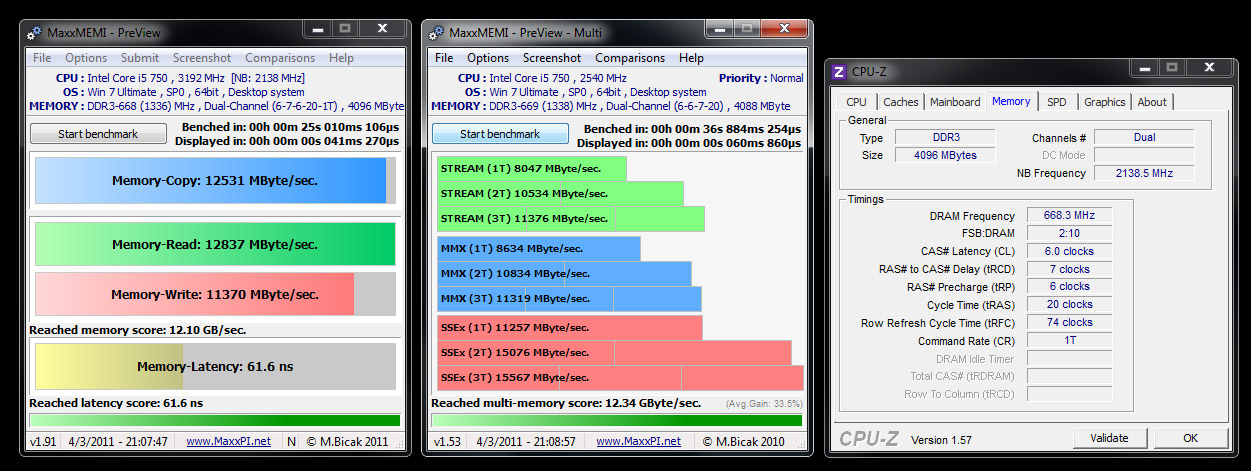This screenshot has width=1251, height=471.
Task: Open Help menu in MaxxMEMI Multi window
Action: click(691, 58)
